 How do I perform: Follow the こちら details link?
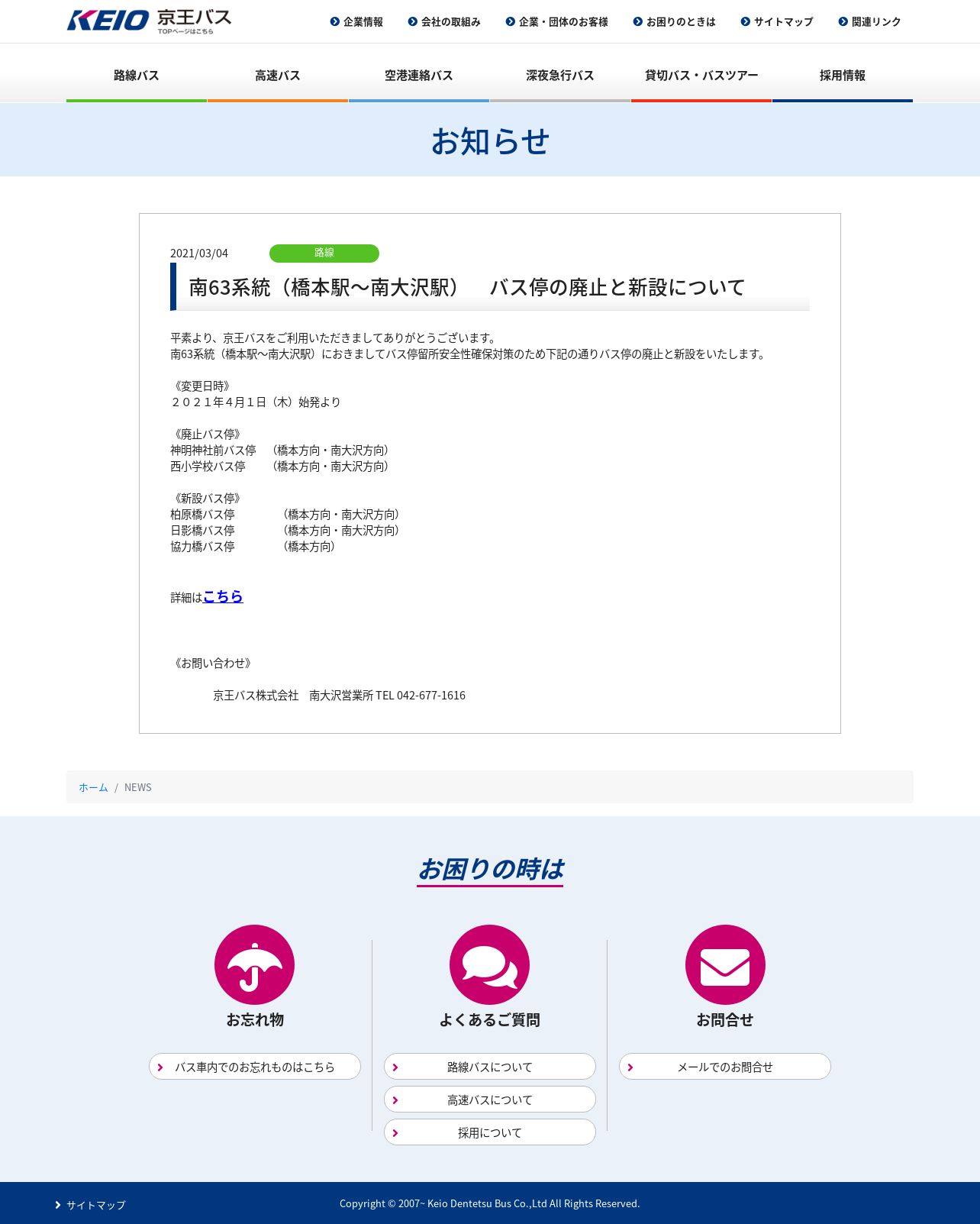(x=223, y=596)
